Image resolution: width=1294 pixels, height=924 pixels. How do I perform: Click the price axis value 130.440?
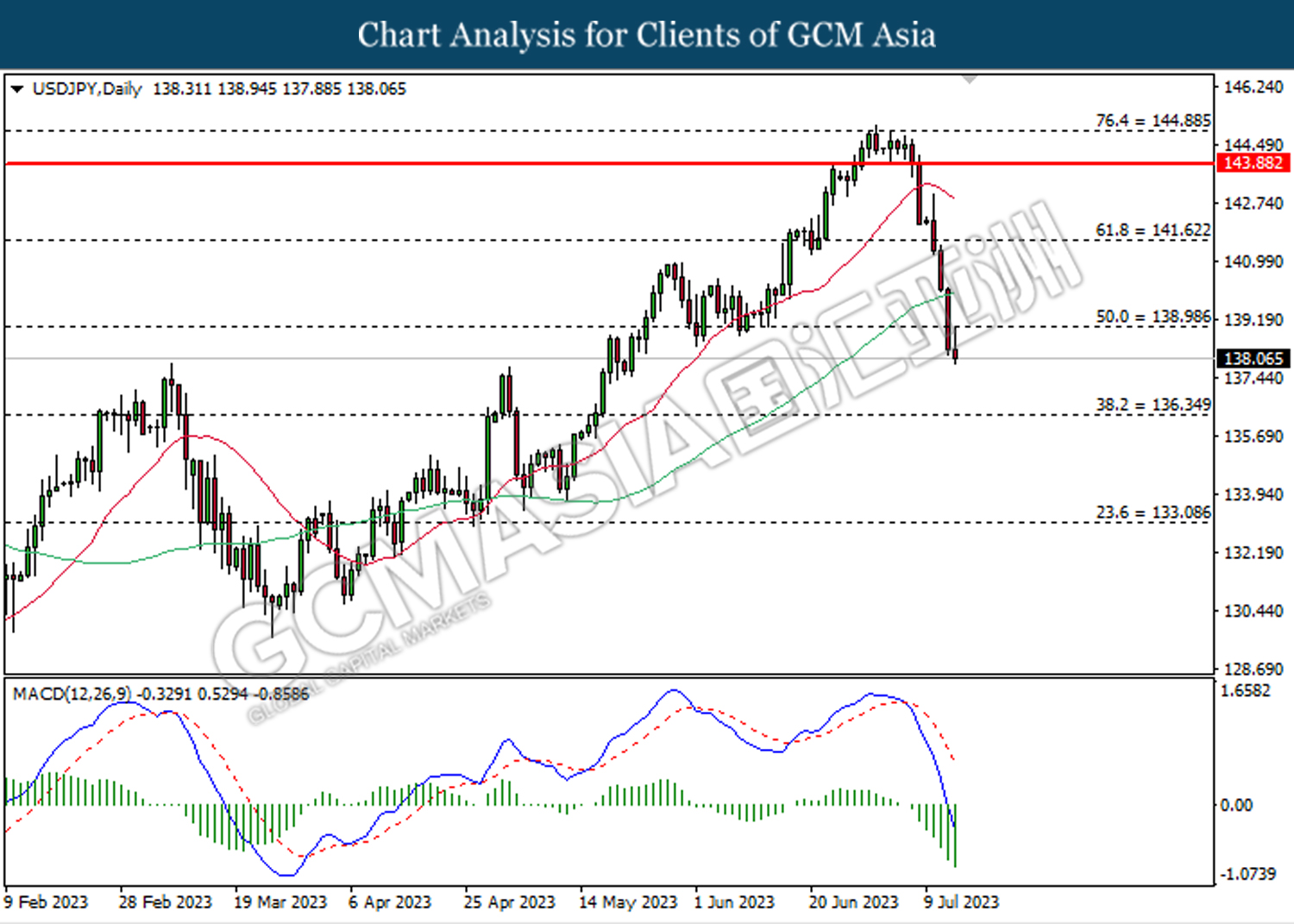(1253, 611)
